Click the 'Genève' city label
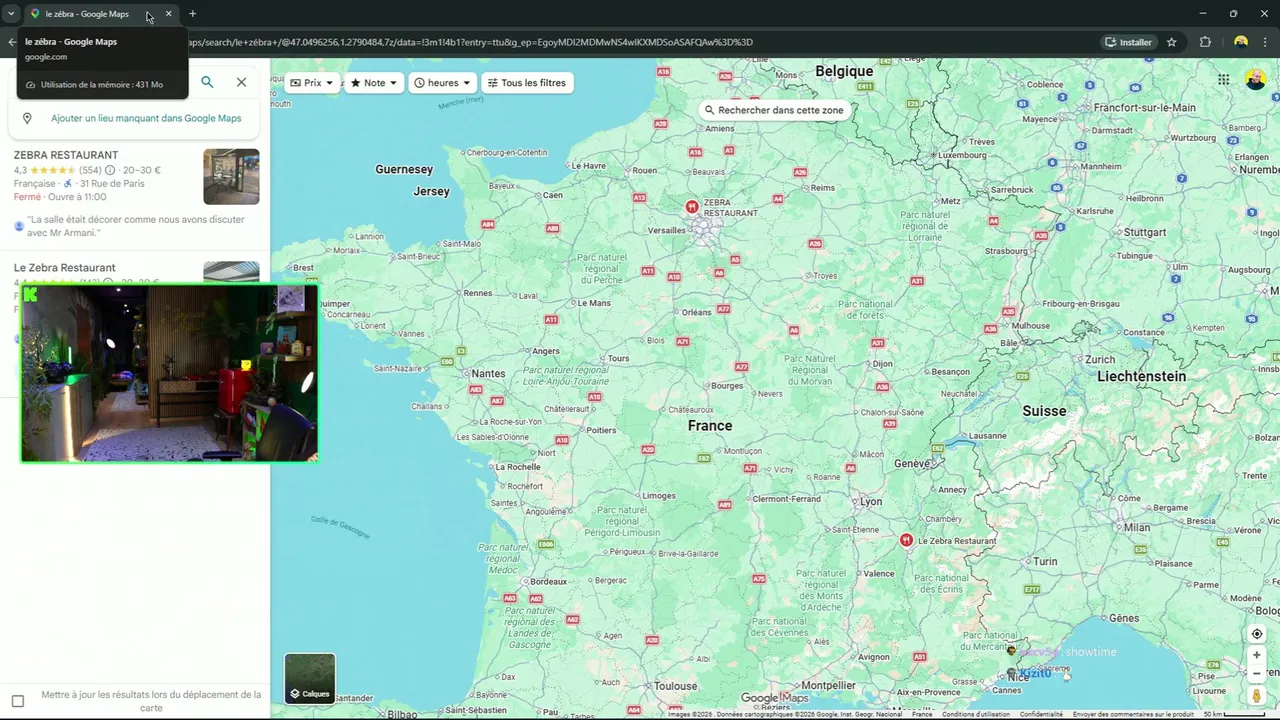The width and height of the screenshot is (1280, 720). 912,464
